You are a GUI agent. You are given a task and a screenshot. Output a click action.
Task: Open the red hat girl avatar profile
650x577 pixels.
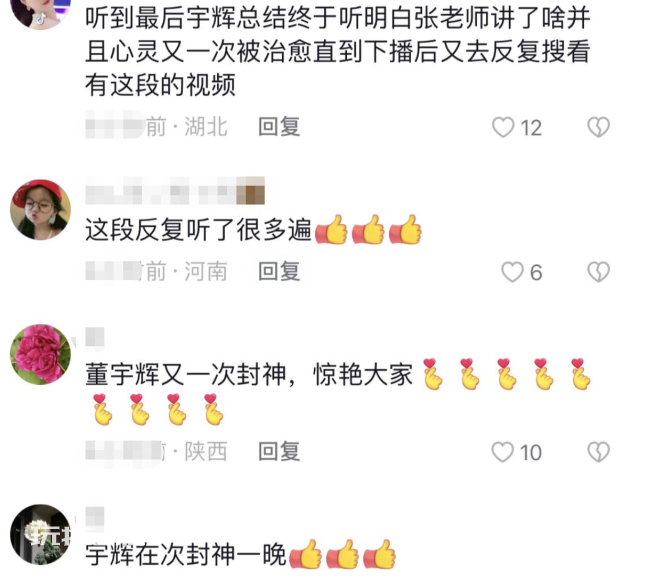pyautogui.click(x=41, y=210)
